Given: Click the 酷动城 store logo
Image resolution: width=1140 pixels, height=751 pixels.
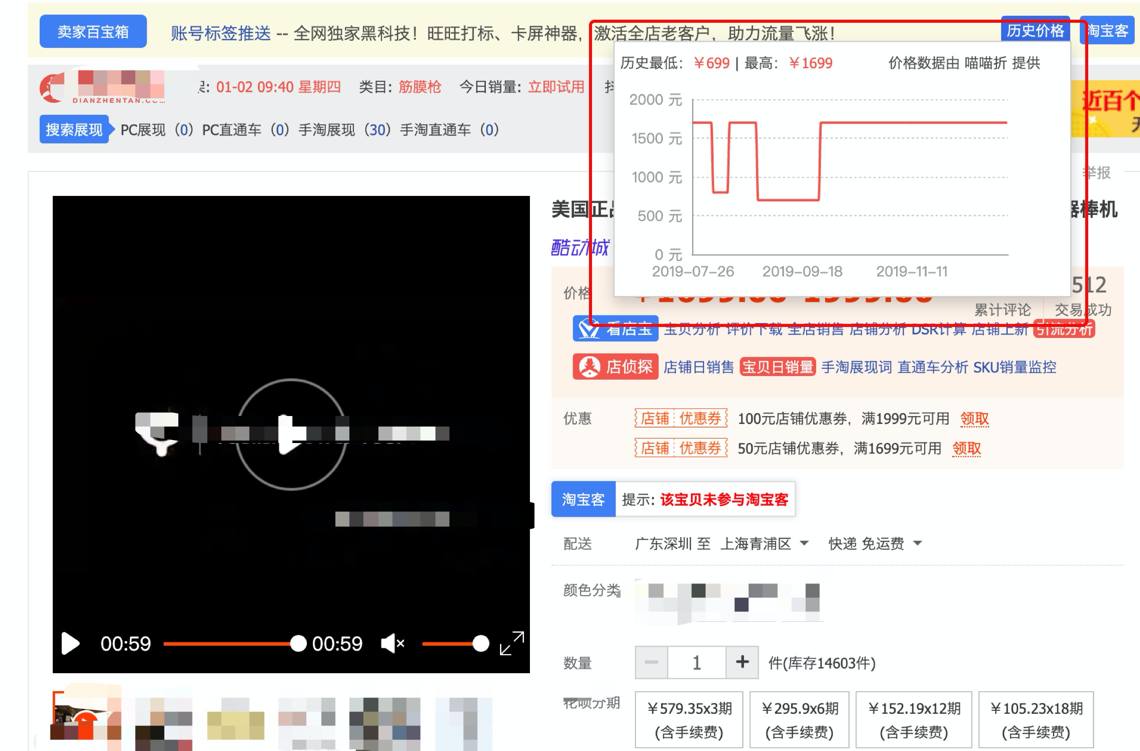Looking at the screenshot, I should click(580, 247).
